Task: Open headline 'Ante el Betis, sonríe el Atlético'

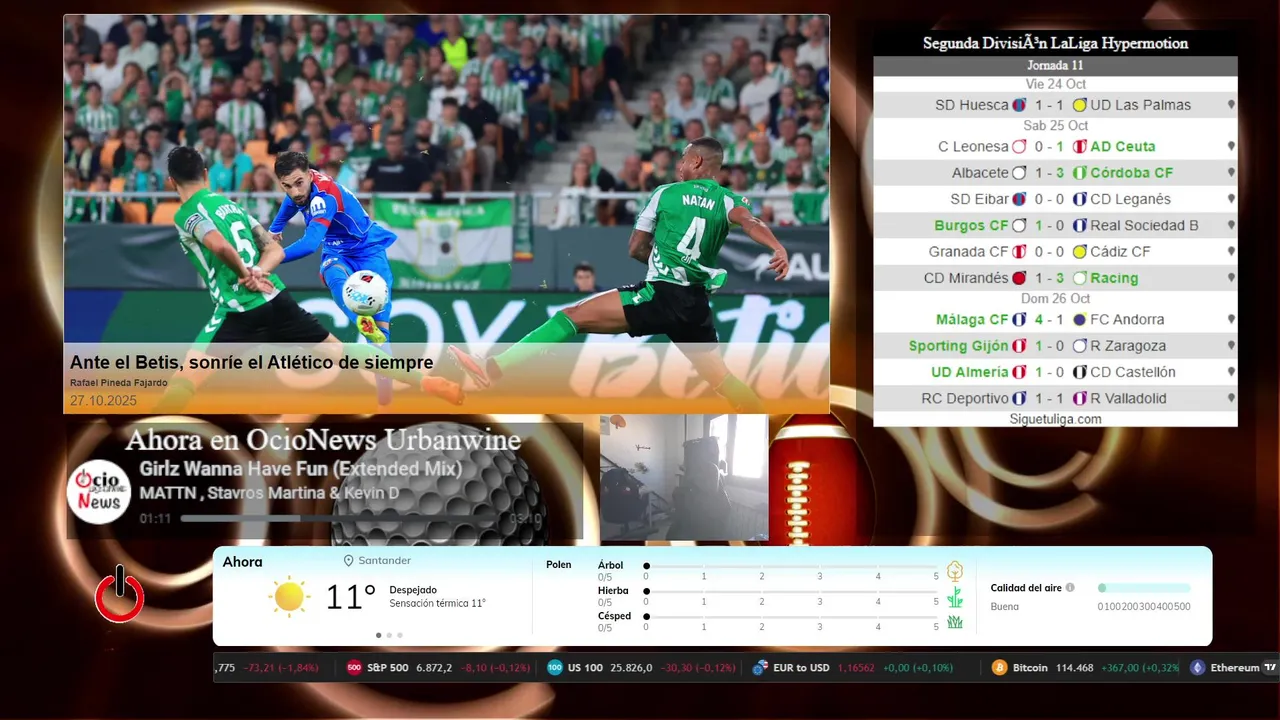Action: 252,362
